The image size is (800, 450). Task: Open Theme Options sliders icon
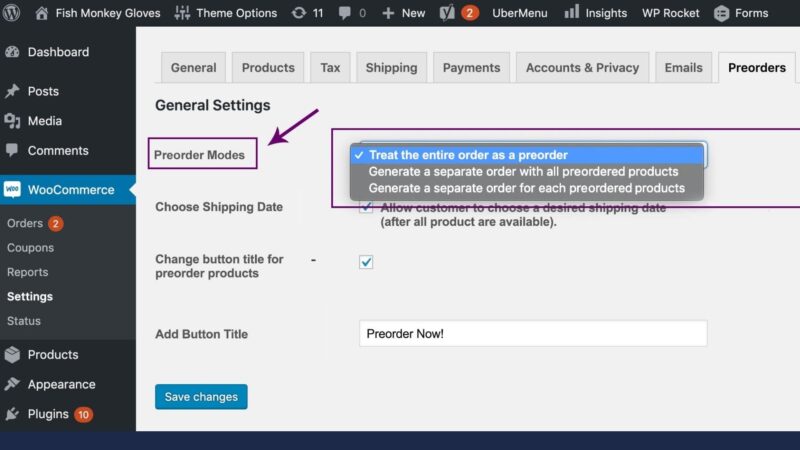coord(182,13)
